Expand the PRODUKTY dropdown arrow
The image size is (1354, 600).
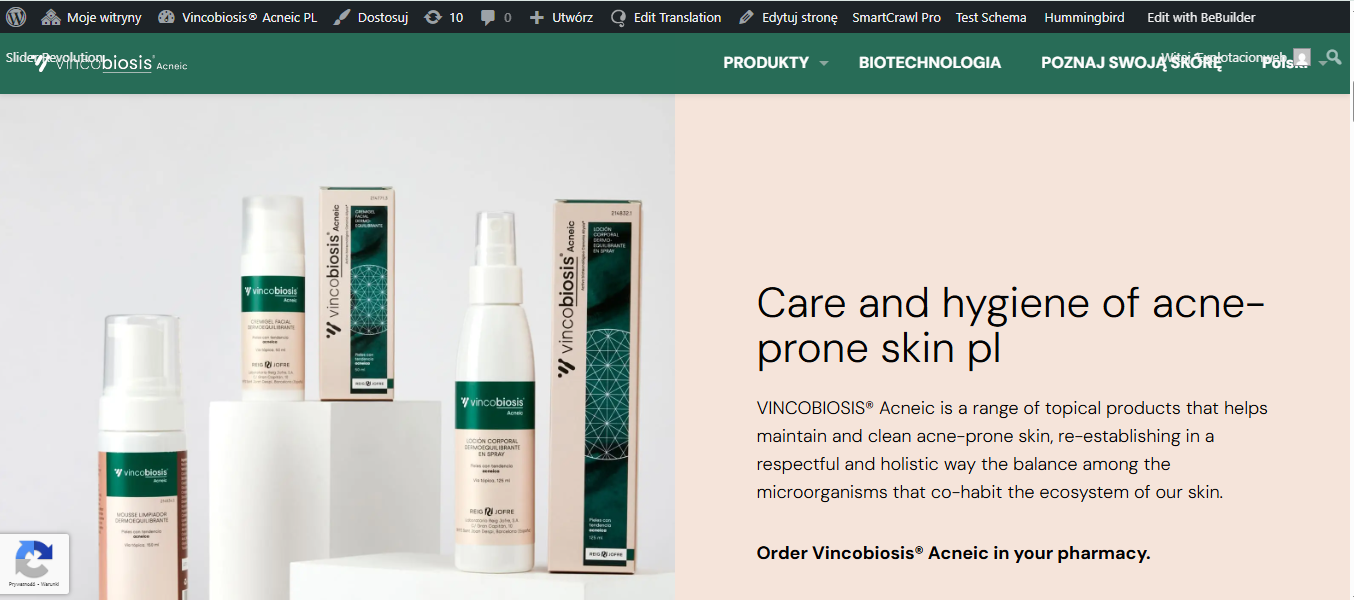(824, 63)
